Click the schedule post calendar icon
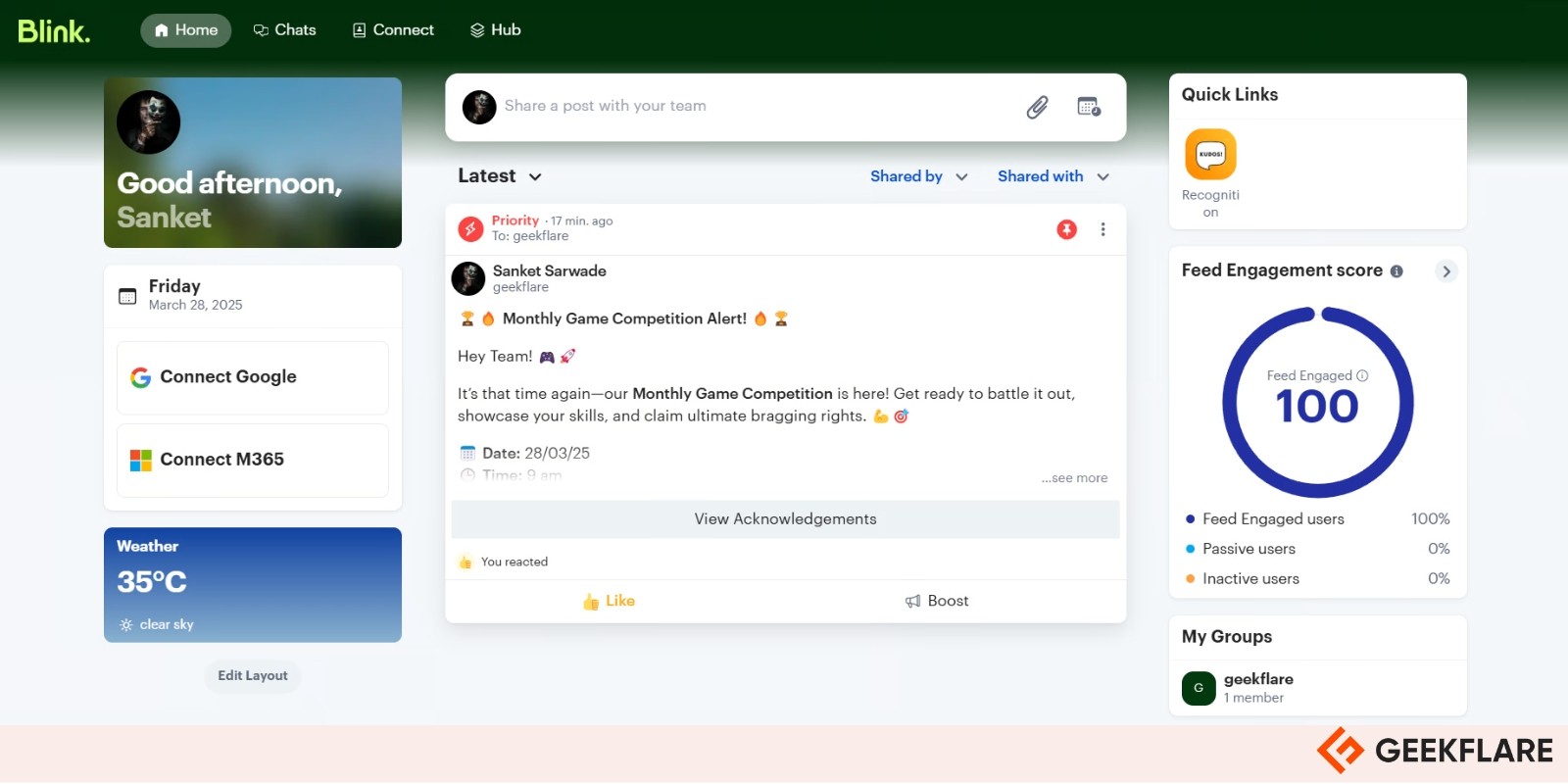Screen dimensions: 1568x784 [x=1089, y=107]
